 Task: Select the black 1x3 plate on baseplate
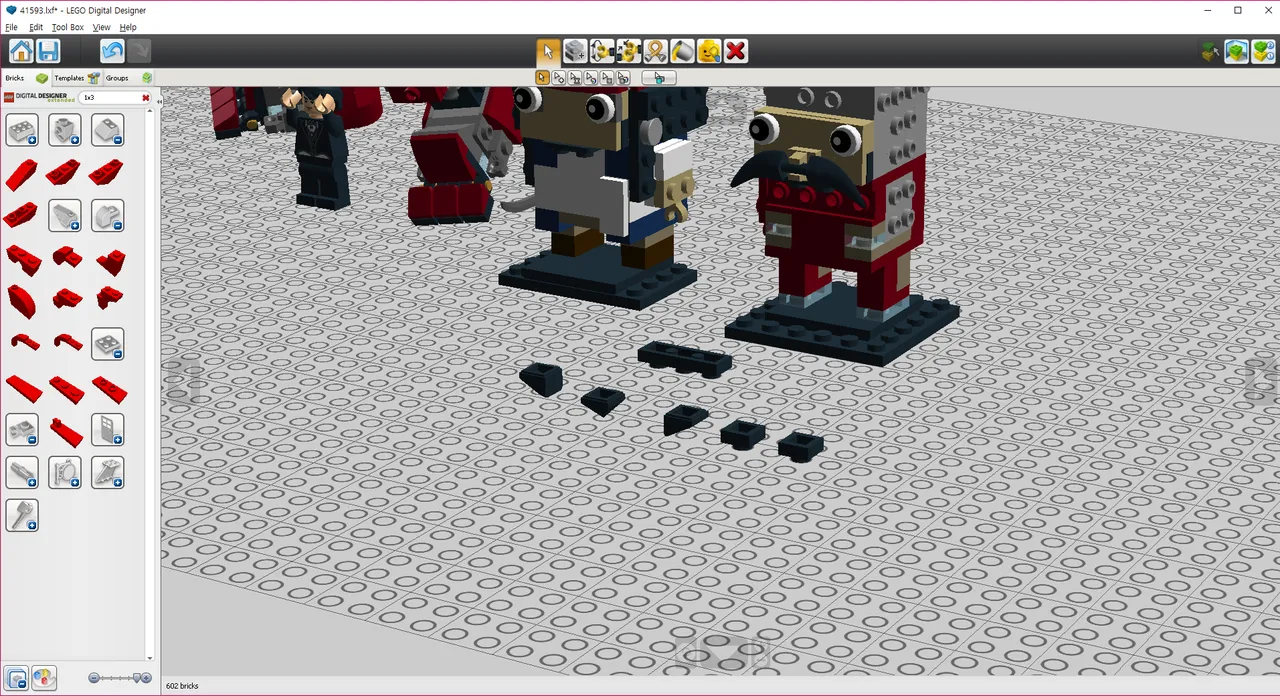pos(685,358)
